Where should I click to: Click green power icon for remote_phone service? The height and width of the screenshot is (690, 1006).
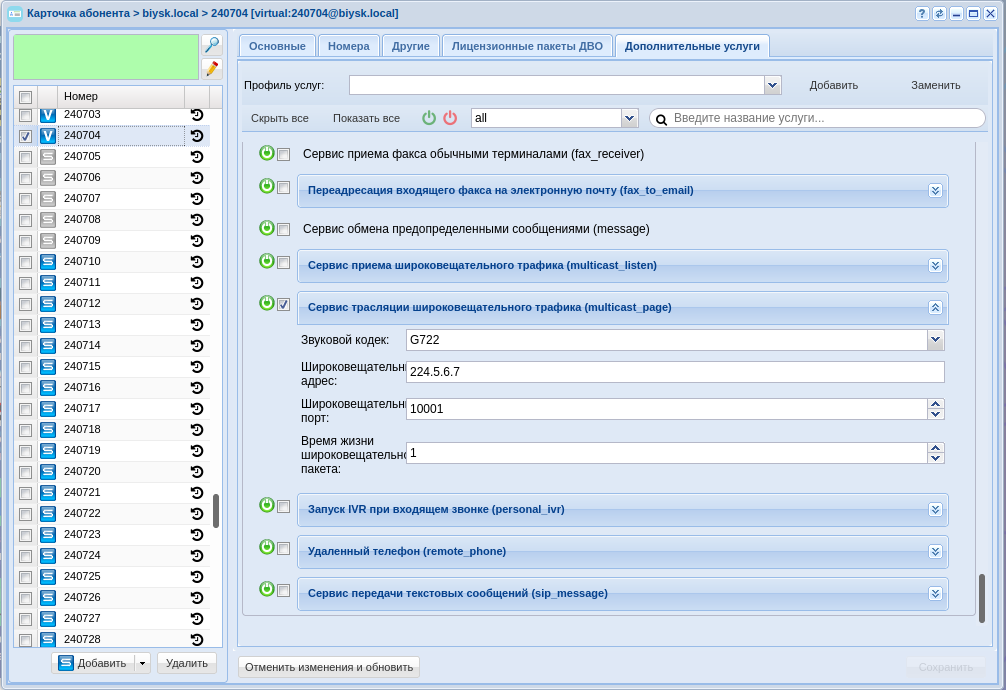click(267, 547)
